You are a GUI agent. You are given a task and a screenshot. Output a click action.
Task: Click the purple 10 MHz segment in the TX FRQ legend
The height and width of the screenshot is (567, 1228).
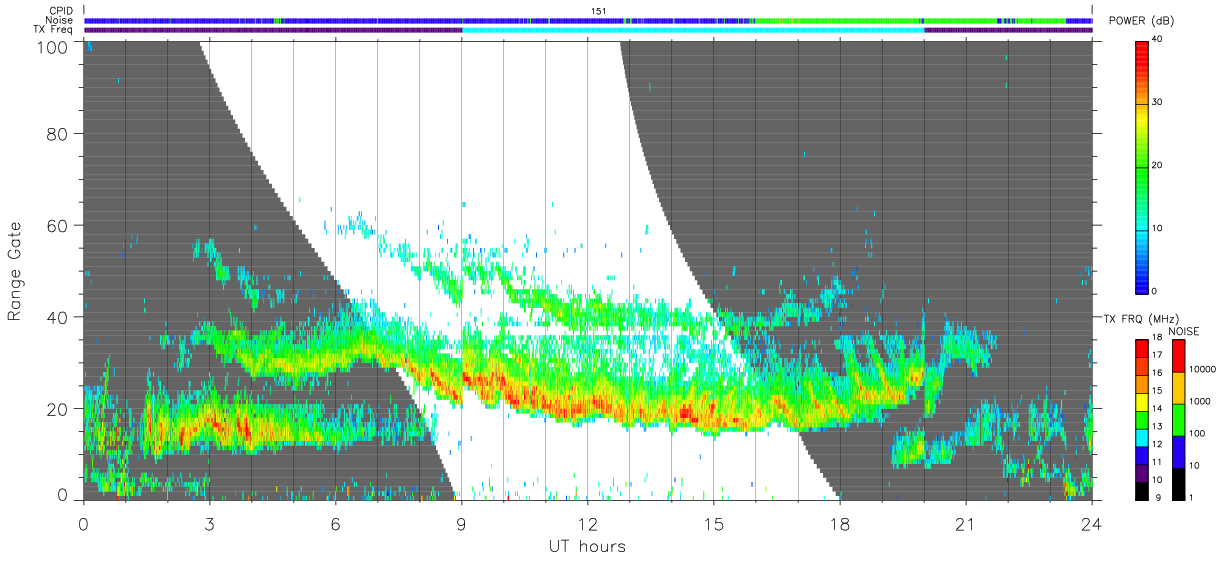pyautogui.click(x=1141, y=474)
